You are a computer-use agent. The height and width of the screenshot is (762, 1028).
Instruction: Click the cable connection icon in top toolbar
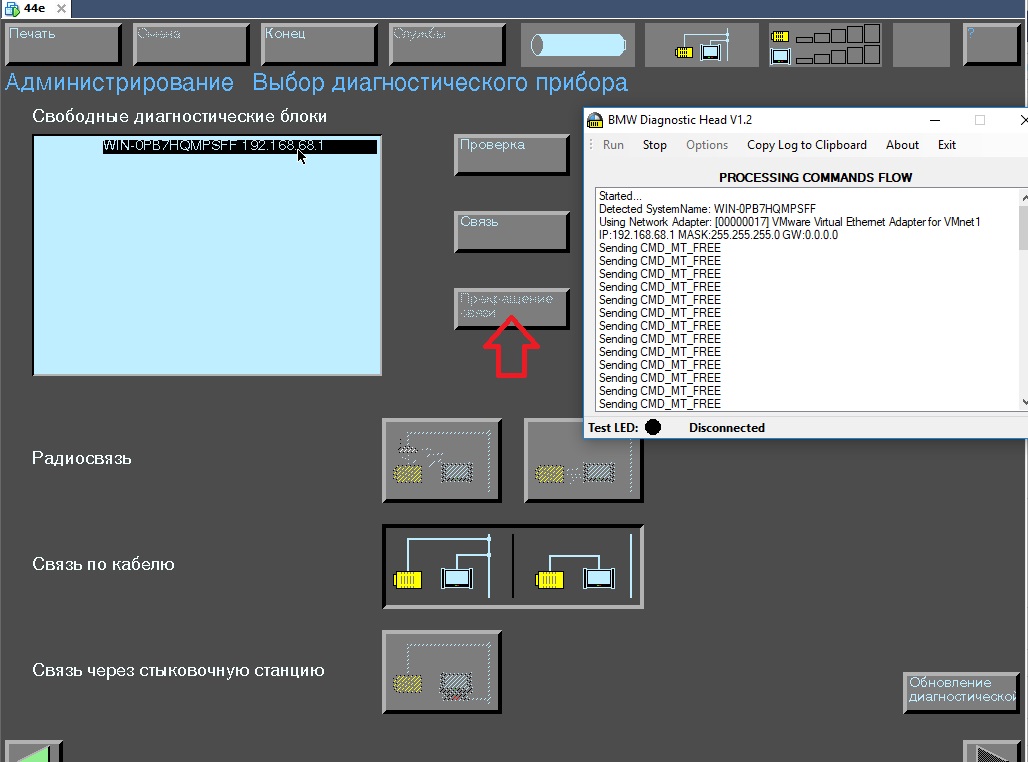701,45
